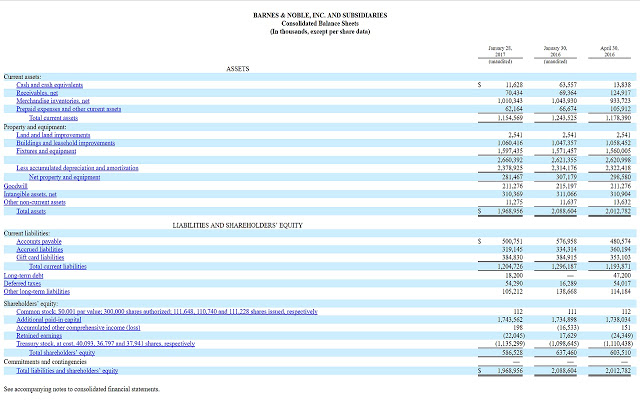The width and height of the screenshot is (640, 400).
Task: Click Merchandise inventories, net link
Action: pyautogui.click(x=53, y=101)
